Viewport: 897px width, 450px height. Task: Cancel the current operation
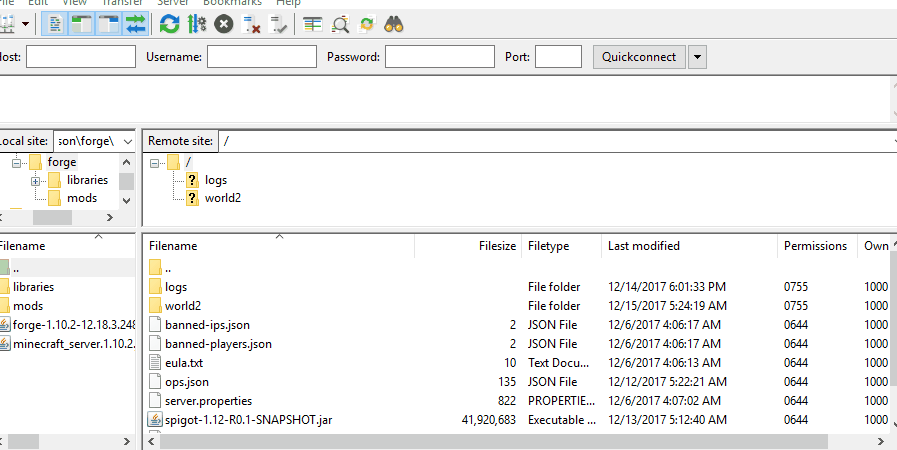[224, 24]
